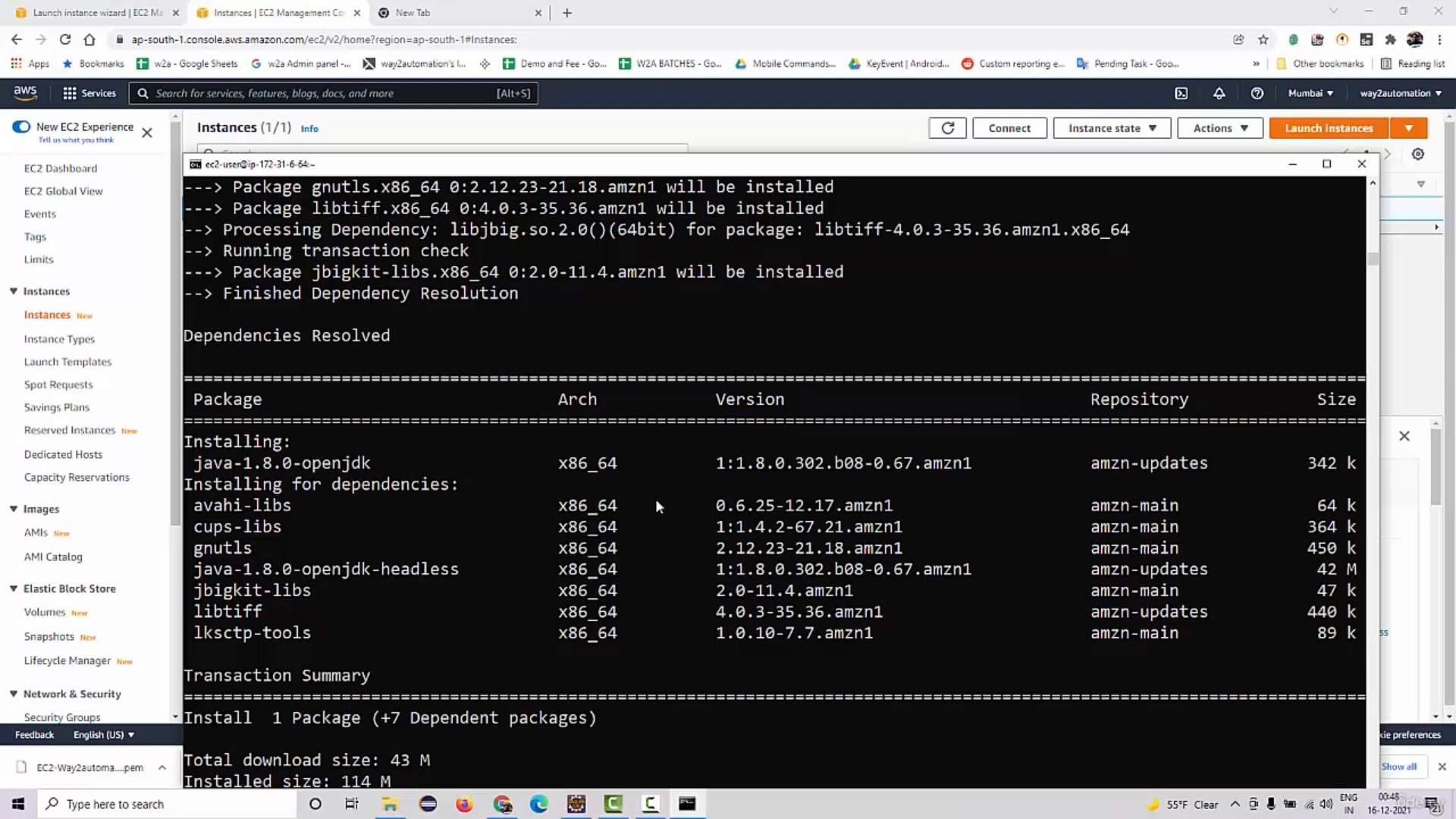Open the Instances Info link

point(309,129)
